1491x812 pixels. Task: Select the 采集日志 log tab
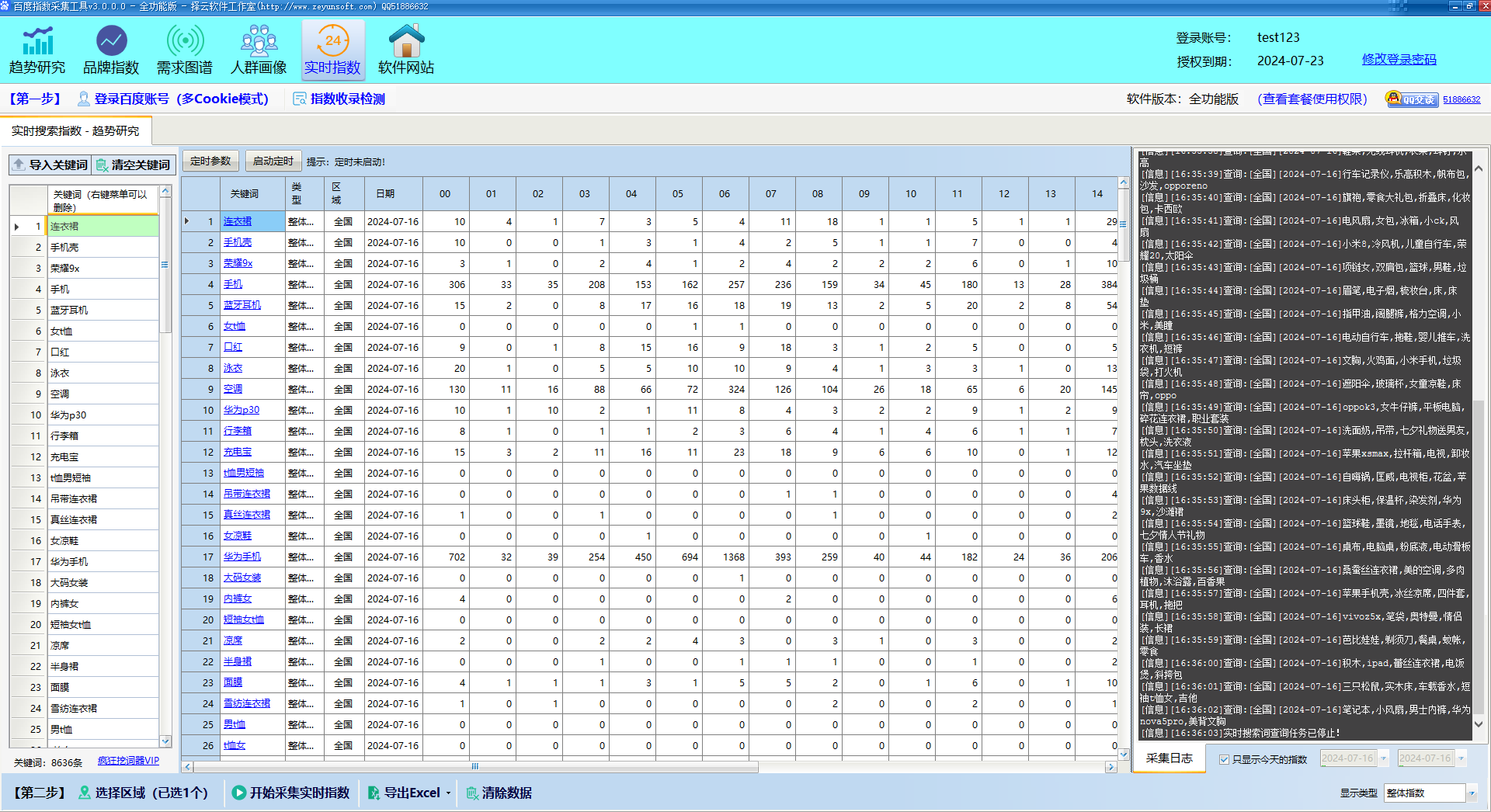1169,758
